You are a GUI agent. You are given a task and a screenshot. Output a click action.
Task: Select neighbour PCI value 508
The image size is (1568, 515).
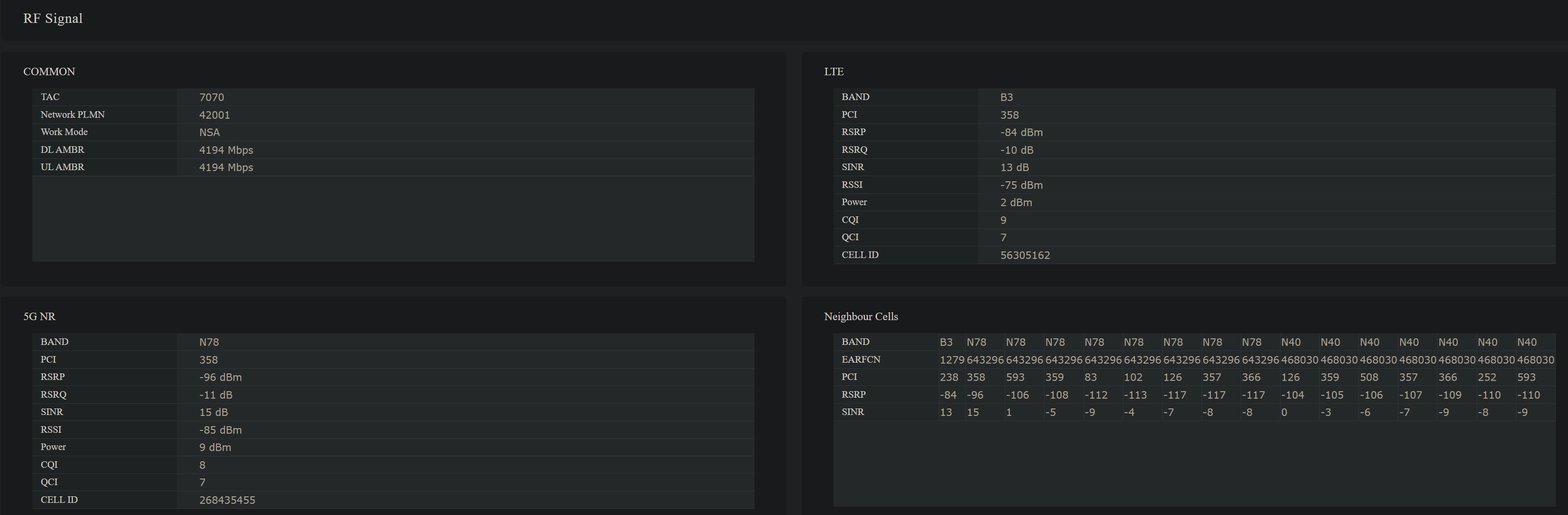point(1369,378)
